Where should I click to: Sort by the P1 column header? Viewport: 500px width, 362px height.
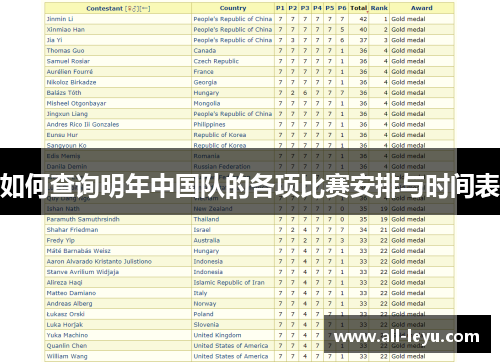tap(280, 8)
